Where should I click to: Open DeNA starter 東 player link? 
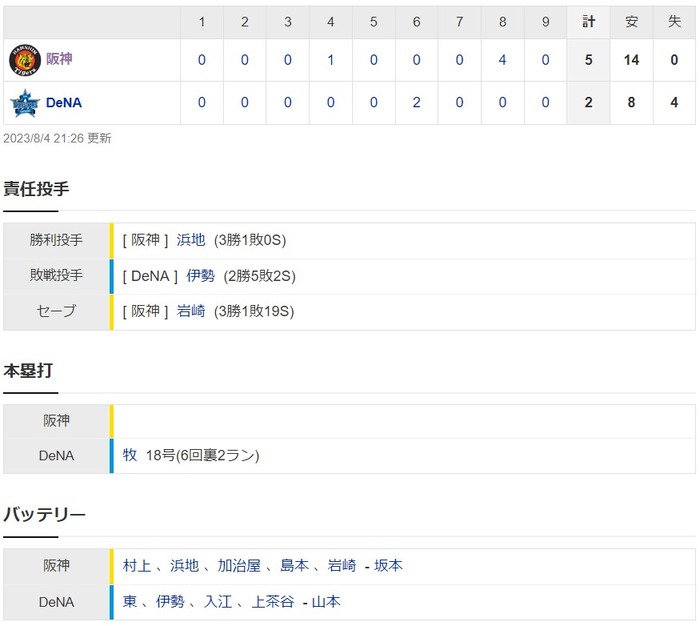pos(130,602)
